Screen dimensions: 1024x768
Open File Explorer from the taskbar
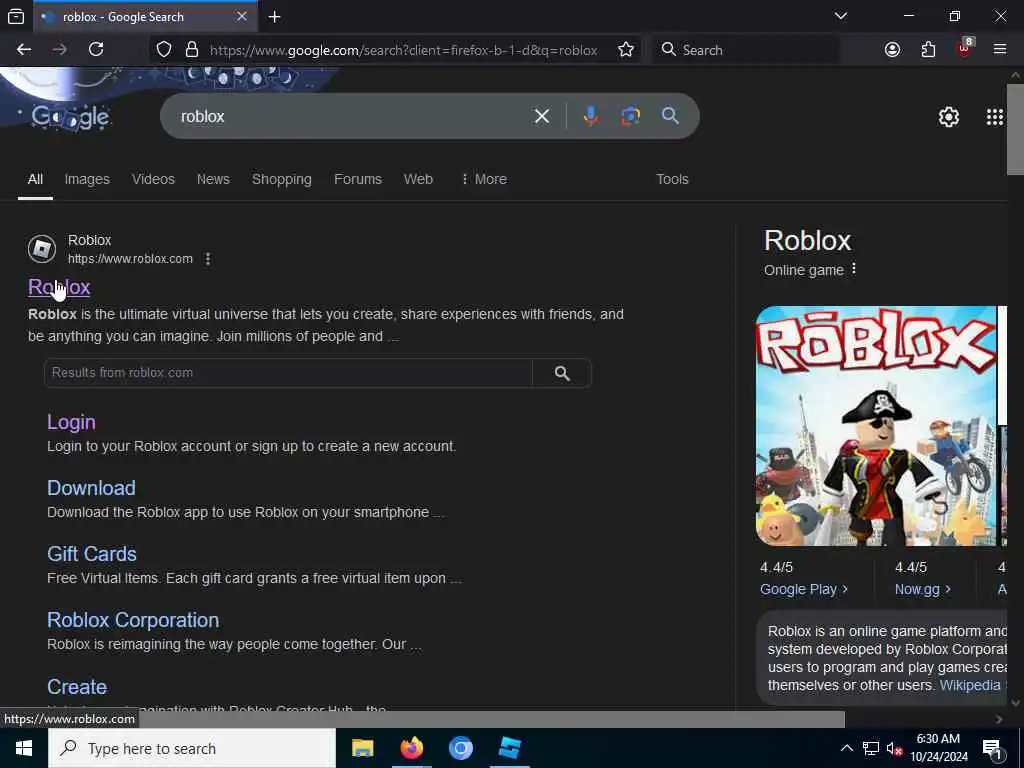click(x=362, y=748)
